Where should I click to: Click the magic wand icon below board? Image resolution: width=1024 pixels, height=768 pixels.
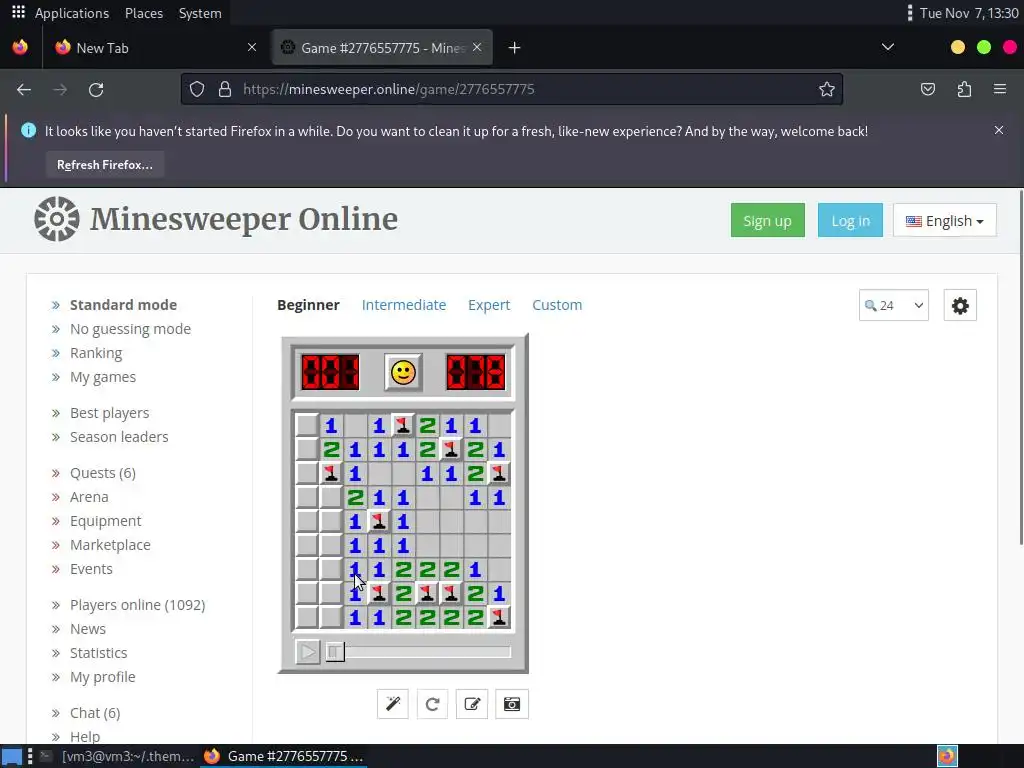coord(392,704)
